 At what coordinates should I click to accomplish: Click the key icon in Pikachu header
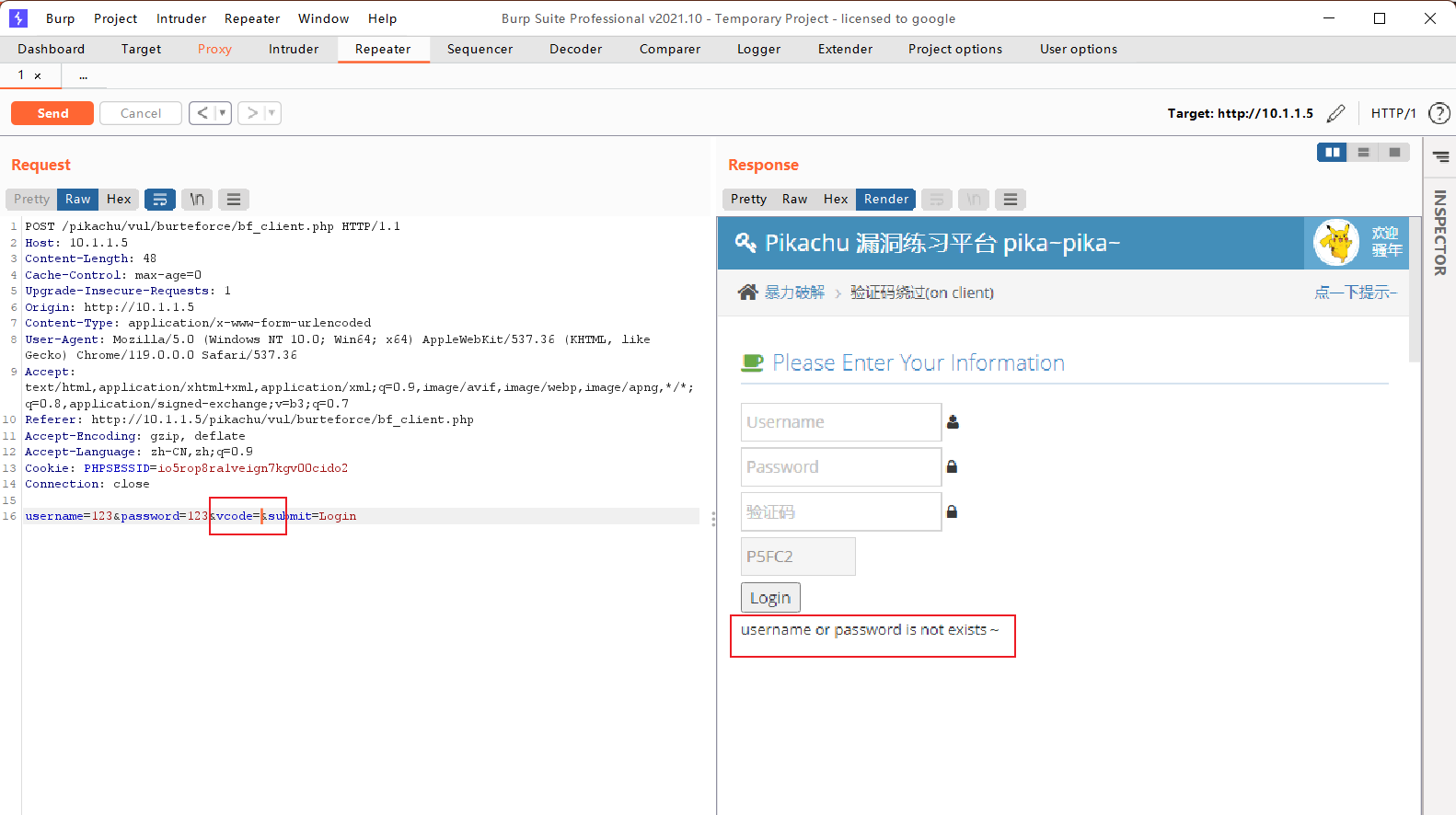[745, 242]
